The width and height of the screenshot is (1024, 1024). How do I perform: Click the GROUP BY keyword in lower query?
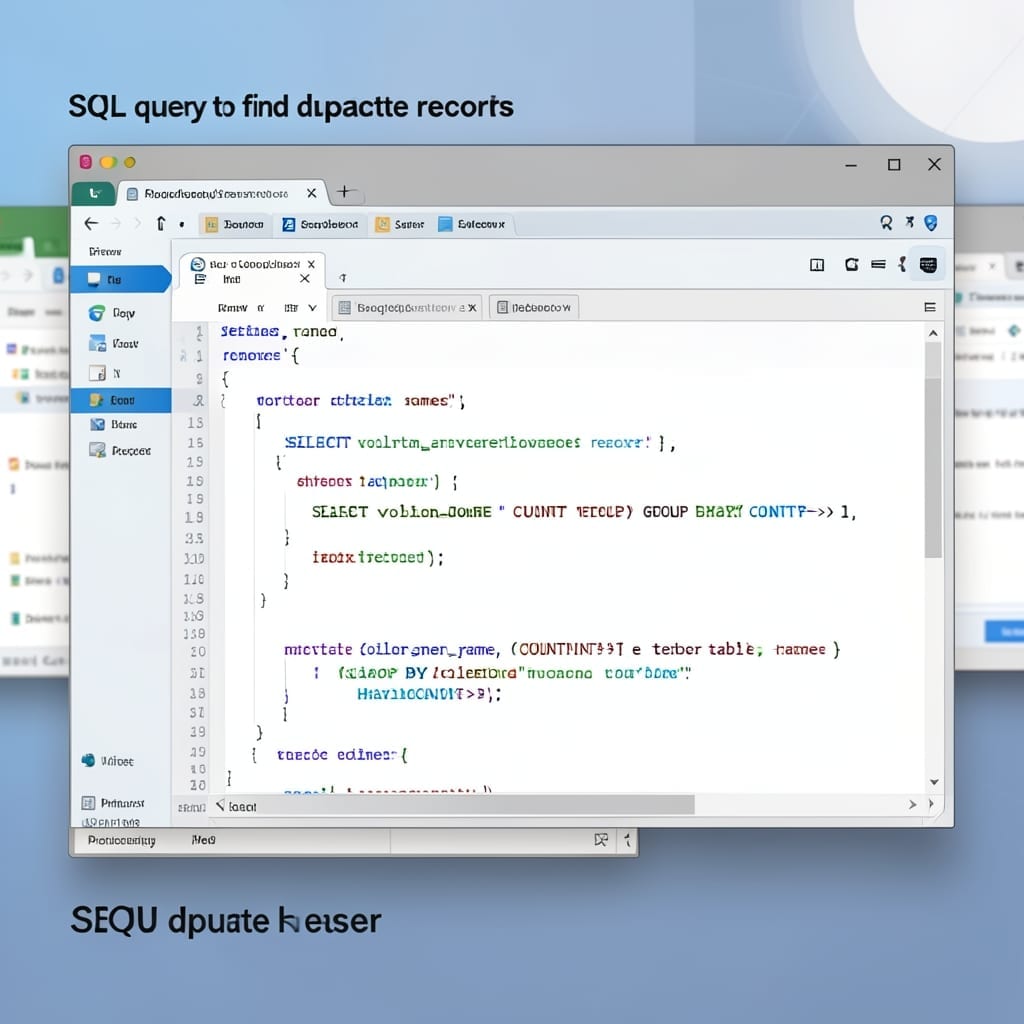click(x=381, y=673)
